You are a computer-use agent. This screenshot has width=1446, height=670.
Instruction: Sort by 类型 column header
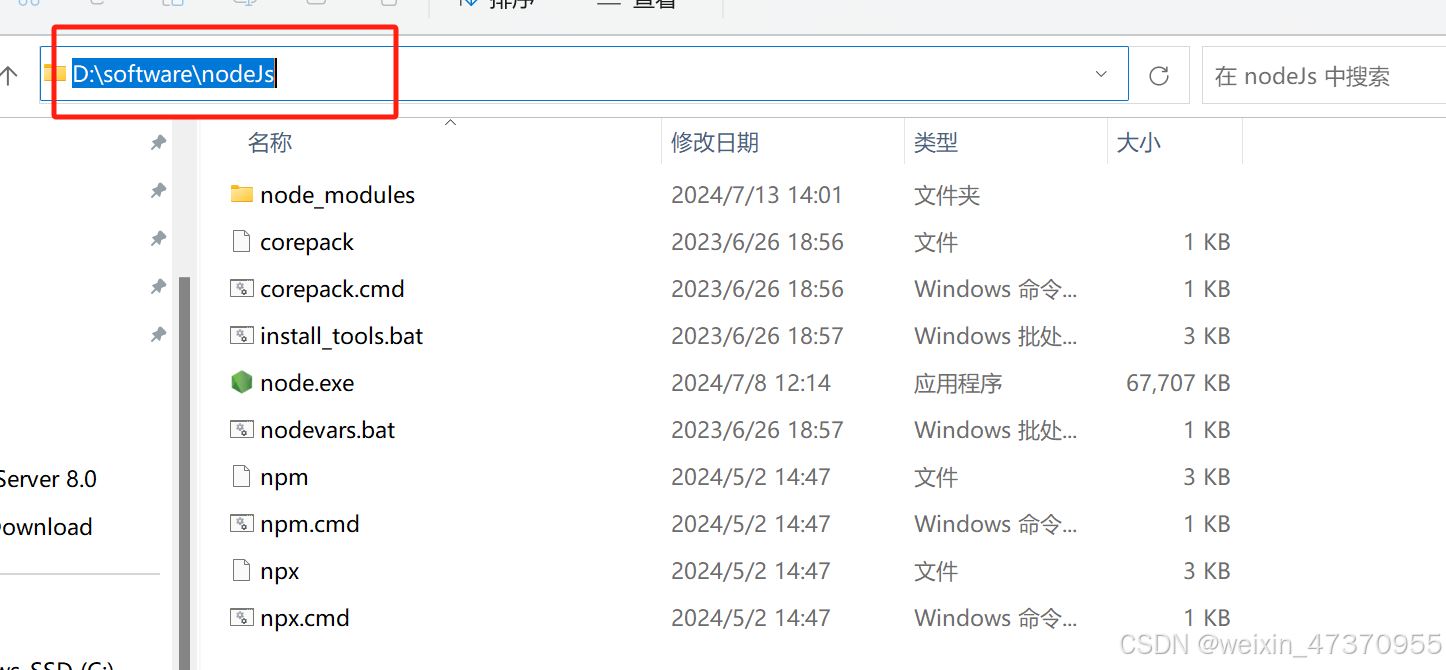[x=936, y=143]
